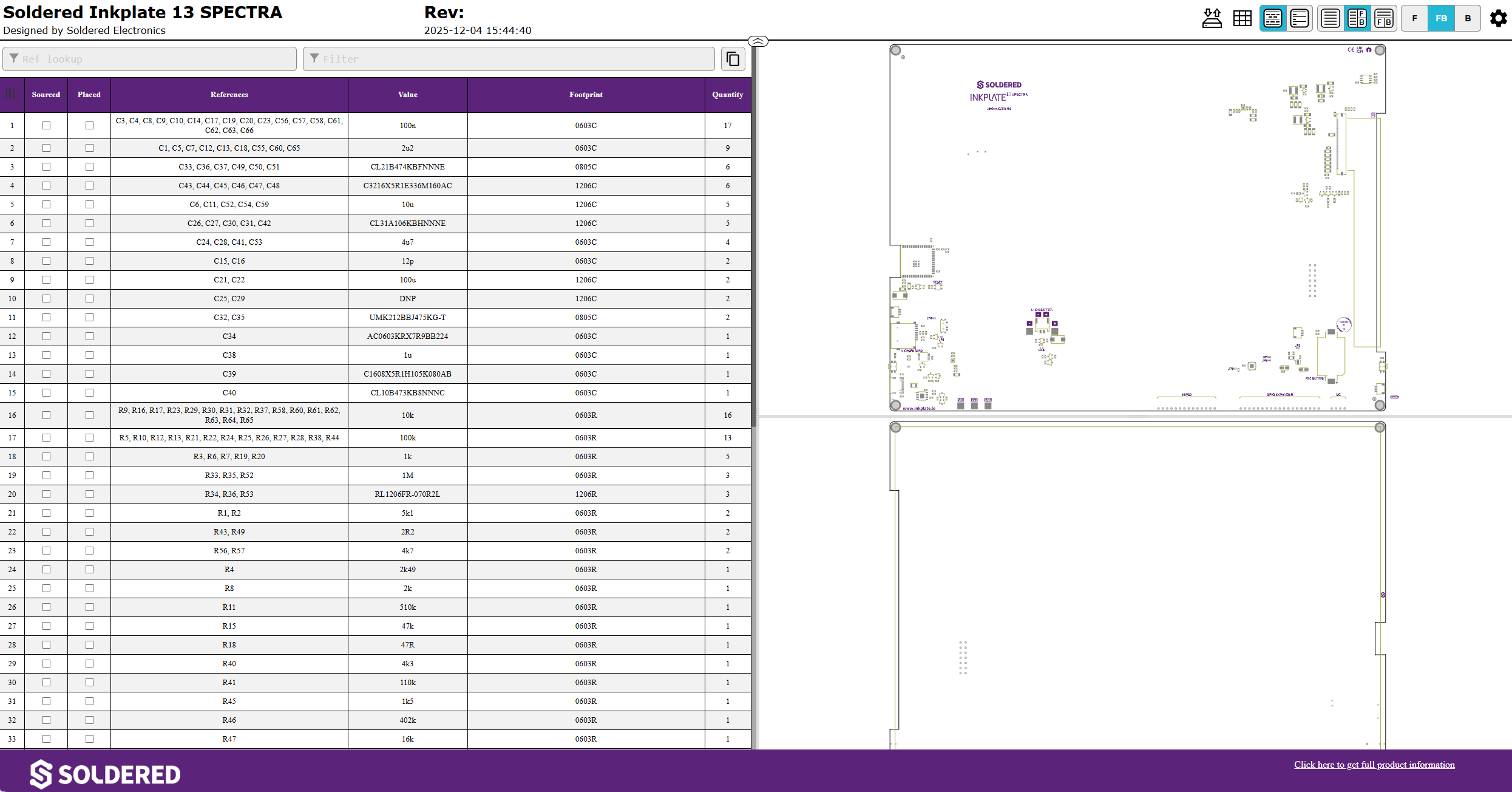This screenshot has height=792, width=1512.
Task: Click the grid table icon in the toolbar
Action: (x=1242, y=18)
